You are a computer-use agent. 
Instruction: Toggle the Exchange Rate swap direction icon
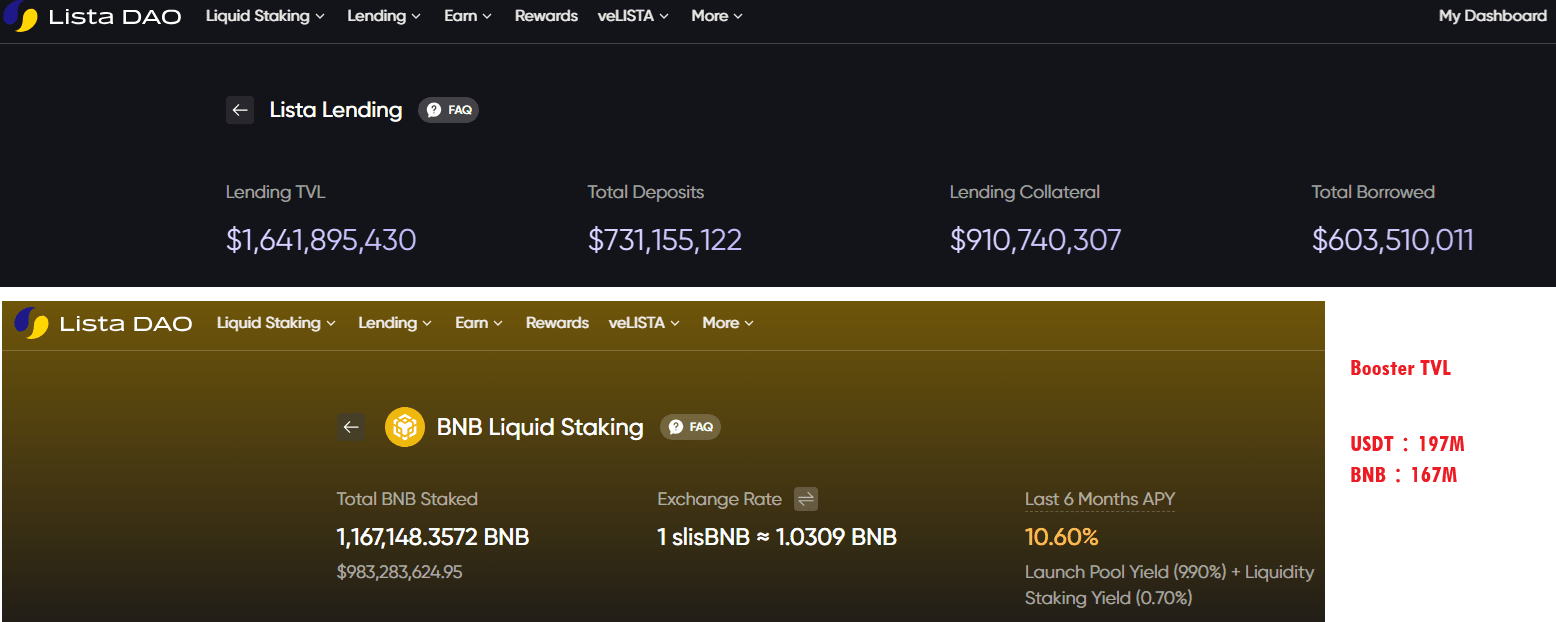click(x=806, y=499)
